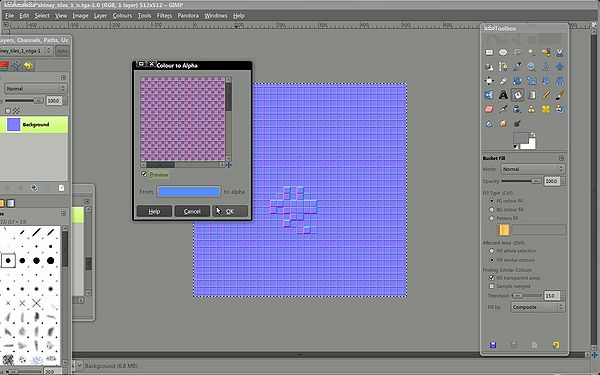
Task: Open the layer Mode Normal dropdown
Action: point(35,88)
